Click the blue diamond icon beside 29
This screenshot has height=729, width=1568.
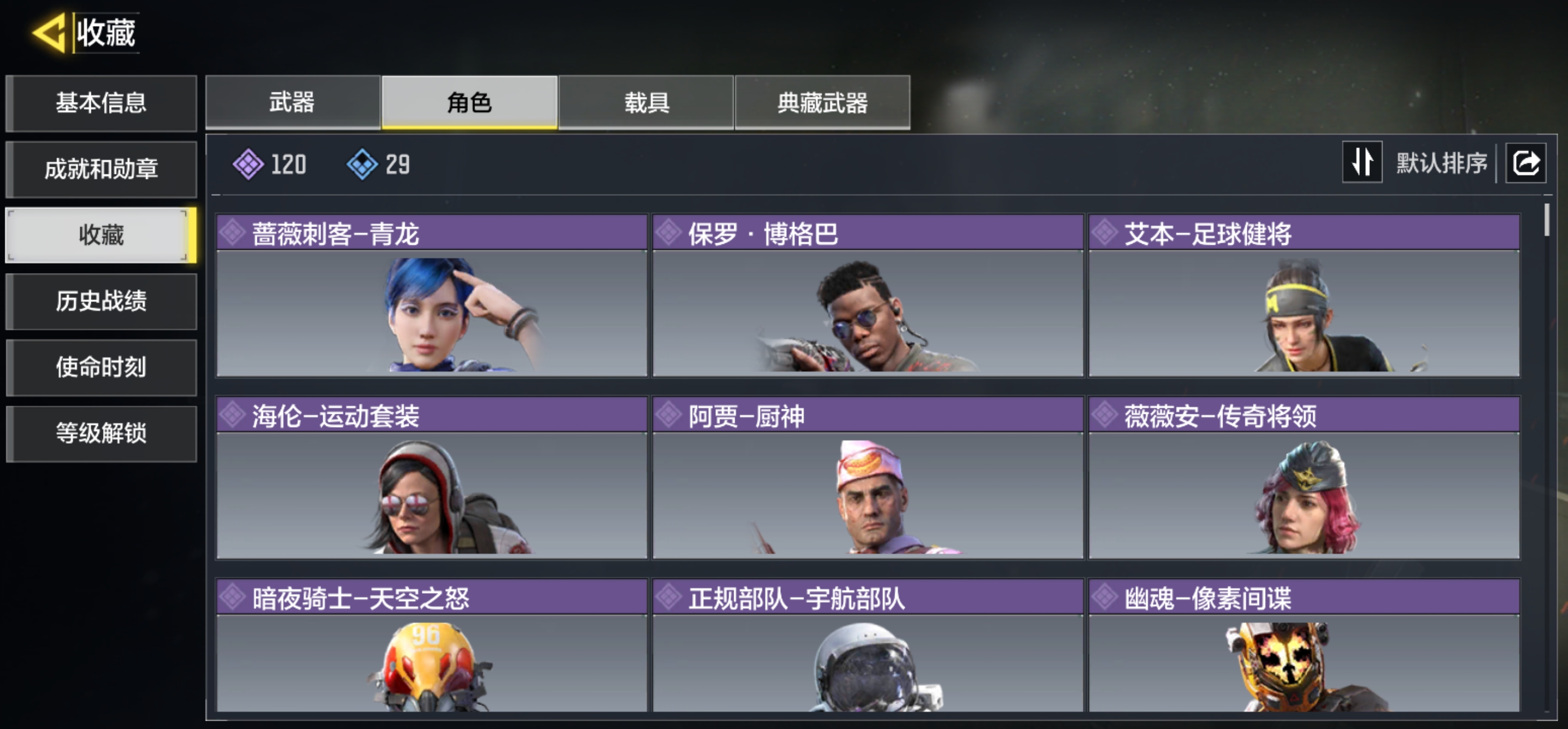coord(362,165)
